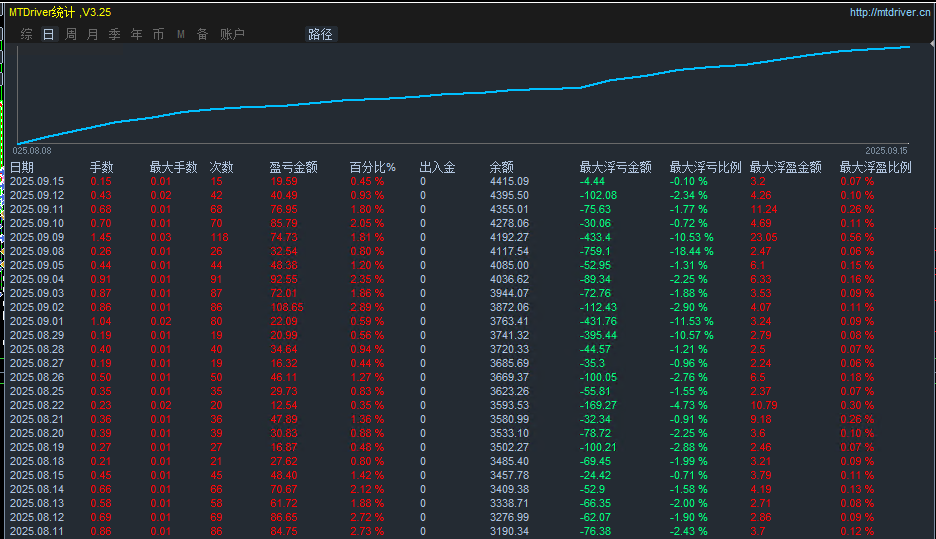Screen dimensions: 936x539
Task: Click profit amount 92.55
Action: (284, 279)
